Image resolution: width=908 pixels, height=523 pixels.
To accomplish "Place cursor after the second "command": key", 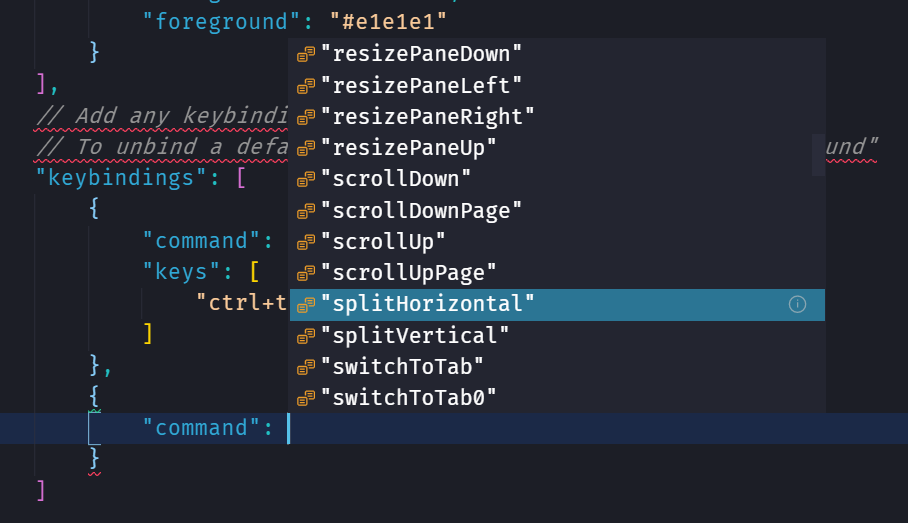I will 288,428.
